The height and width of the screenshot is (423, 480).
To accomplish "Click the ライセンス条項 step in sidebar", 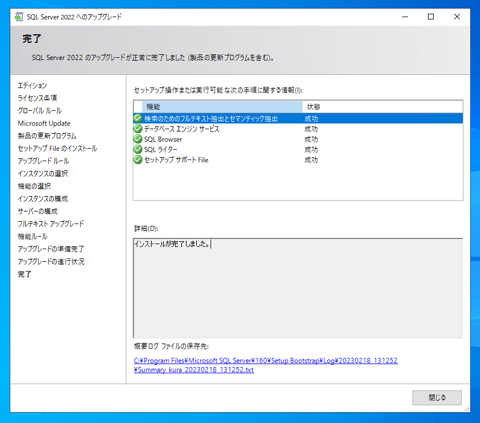I will point(37,98).
